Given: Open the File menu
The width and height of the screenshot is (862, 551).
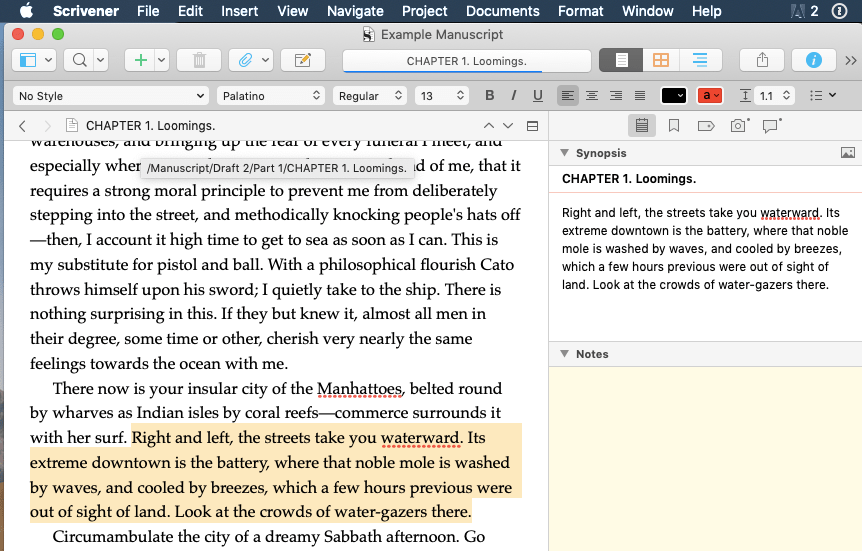Looking at the screenshot, I should click(x=148, y=11).
